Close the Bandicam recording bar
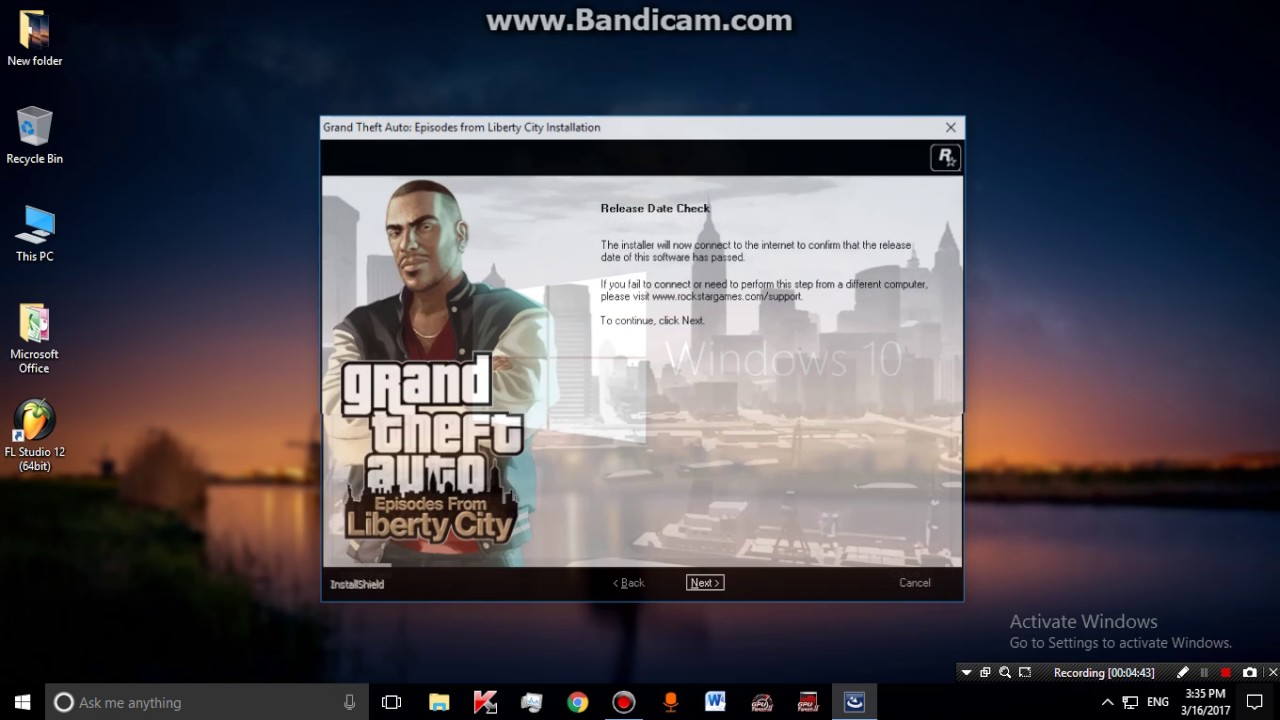Viewport: 1280px width, 720px height. pyautogui.click(x=1272, y=673)
